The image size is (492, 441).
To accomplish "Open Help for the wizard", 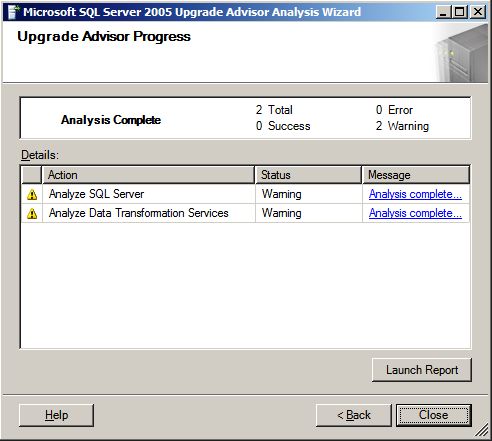I will (56, 415).
